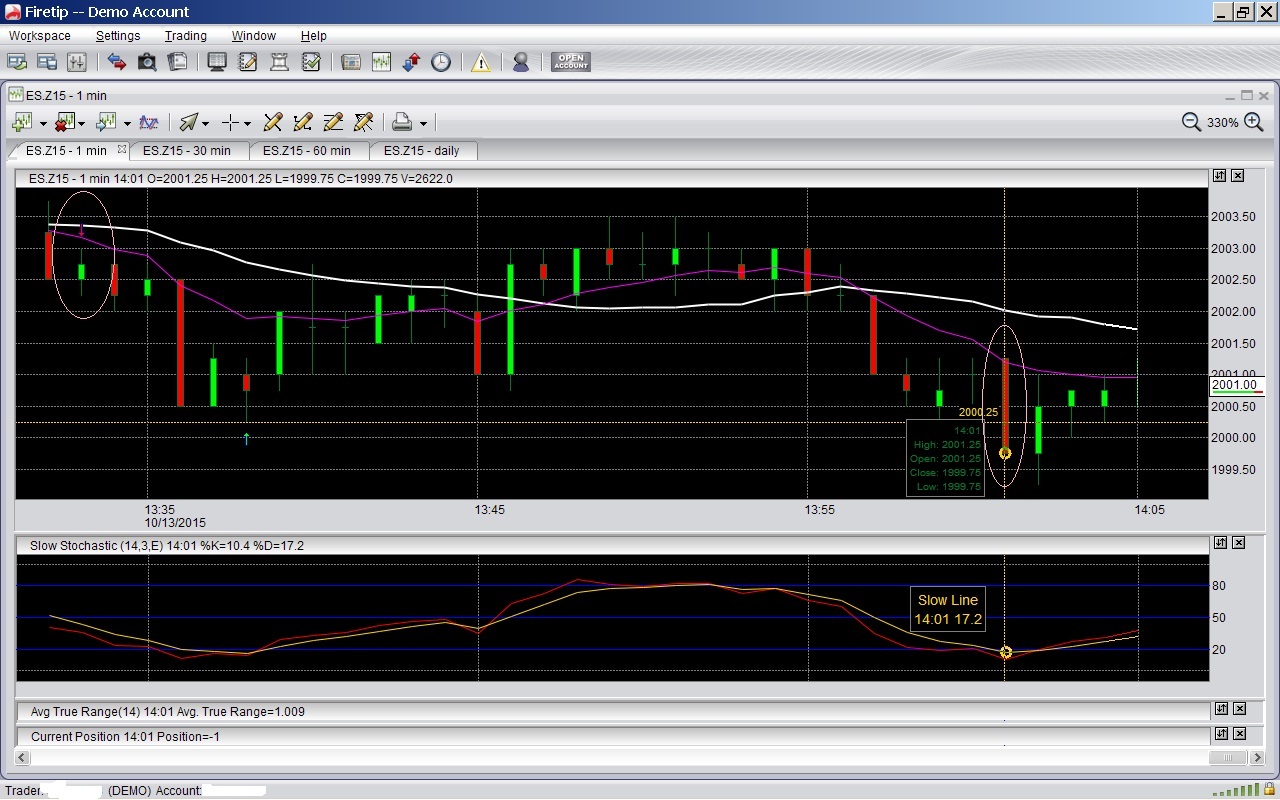Click the workspace open/save icon in the main toolbar
1280x800 pixels.
click(x=16, y=62)
